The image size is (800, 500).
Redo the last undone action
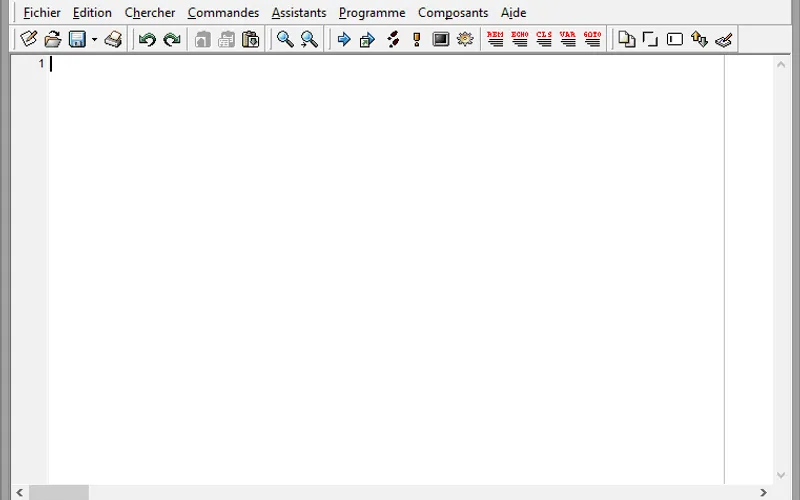pyautogui.click(x=172, y=39)
